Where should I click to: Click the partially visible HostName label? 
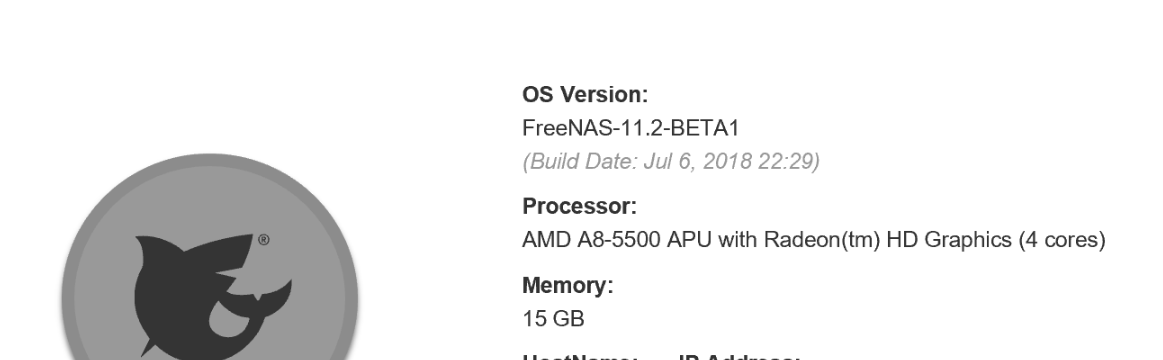pyautogui.click(x=580, y=357)
